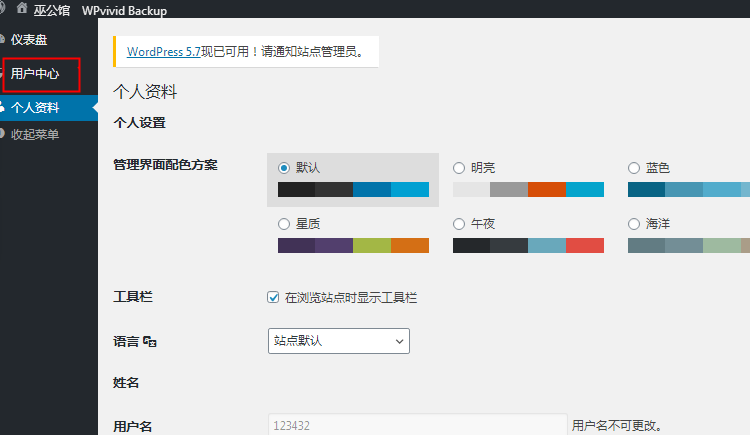
Task: Click the translate icon next to 语言
Action: pyautogui.click(x=150, y=342)
